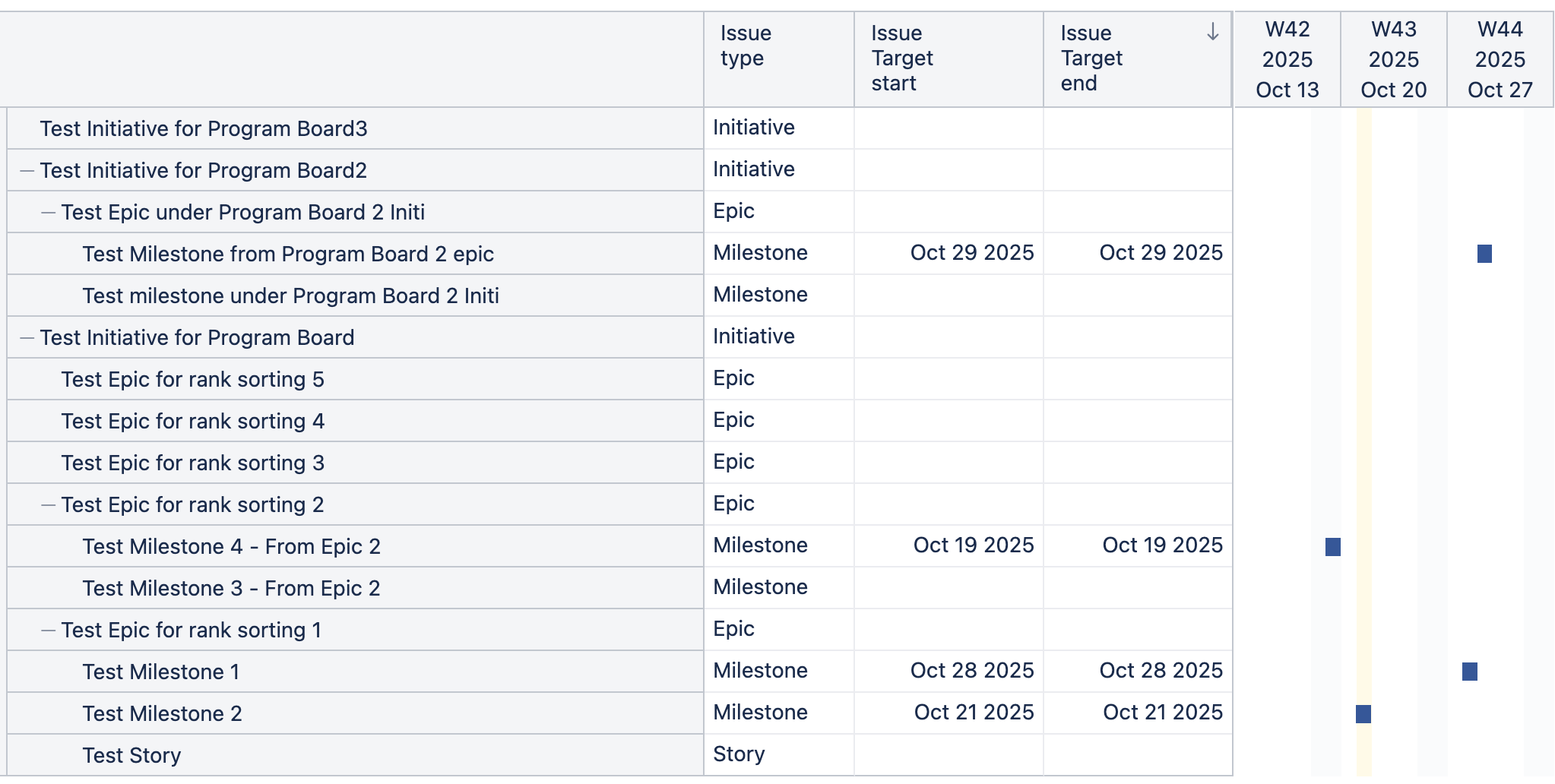Screen dimensions: 1555x784
Task: Select the W44 2025 Oct 27 week header
Action: pyautogui.click(x=1500, y=60)
